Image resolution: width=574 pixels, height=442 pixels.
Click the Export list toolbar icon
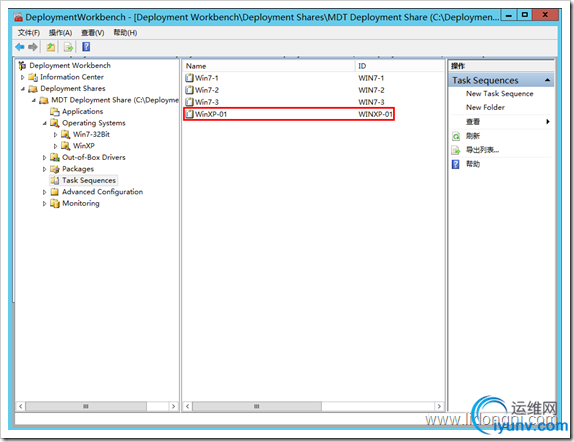coord(68,47)
